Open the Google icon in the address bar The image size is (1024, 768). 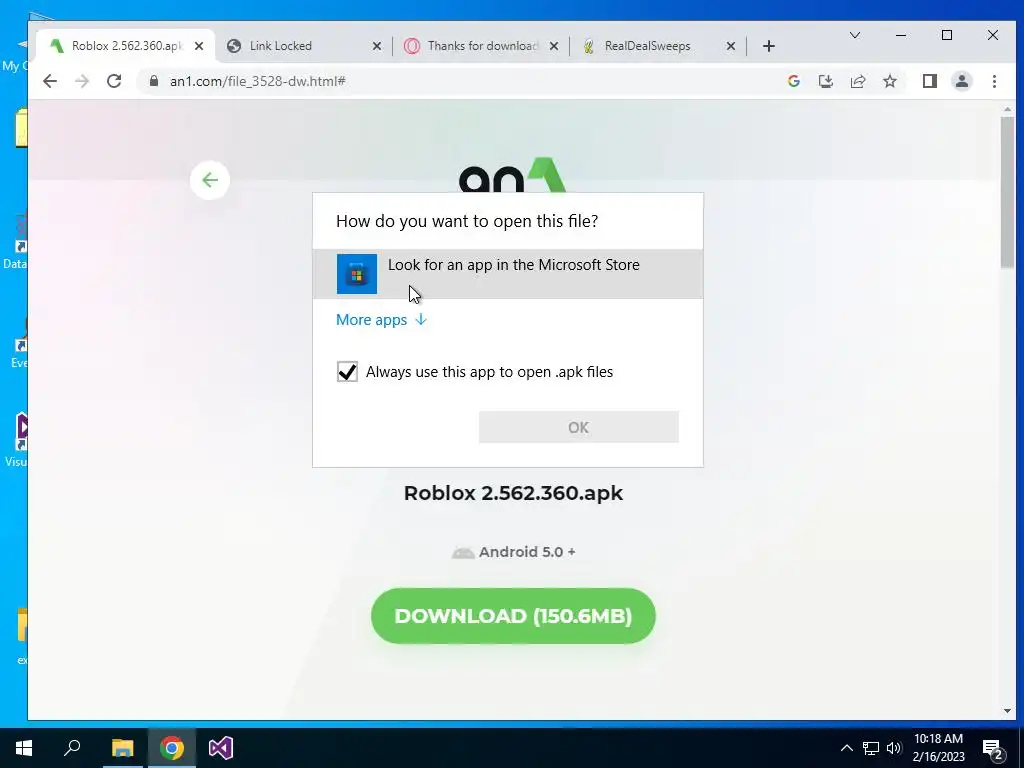click(x=793, y=81)
